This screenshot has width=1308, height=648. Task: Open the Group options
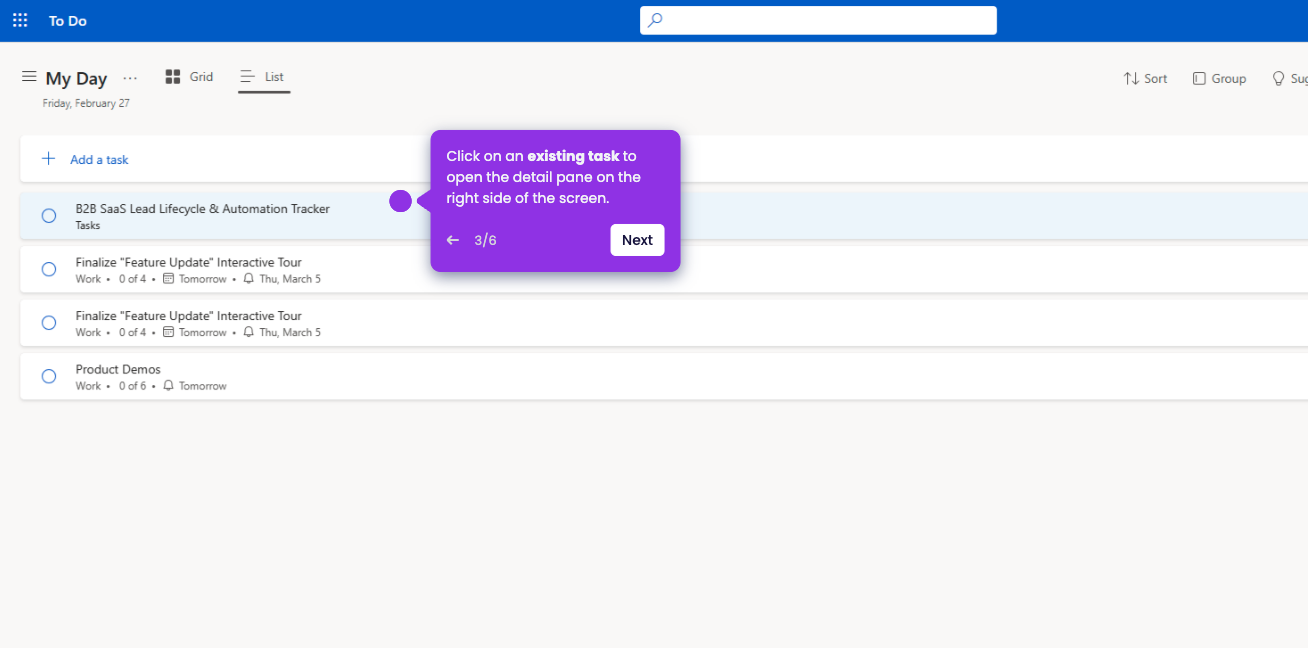point(1219,78)
